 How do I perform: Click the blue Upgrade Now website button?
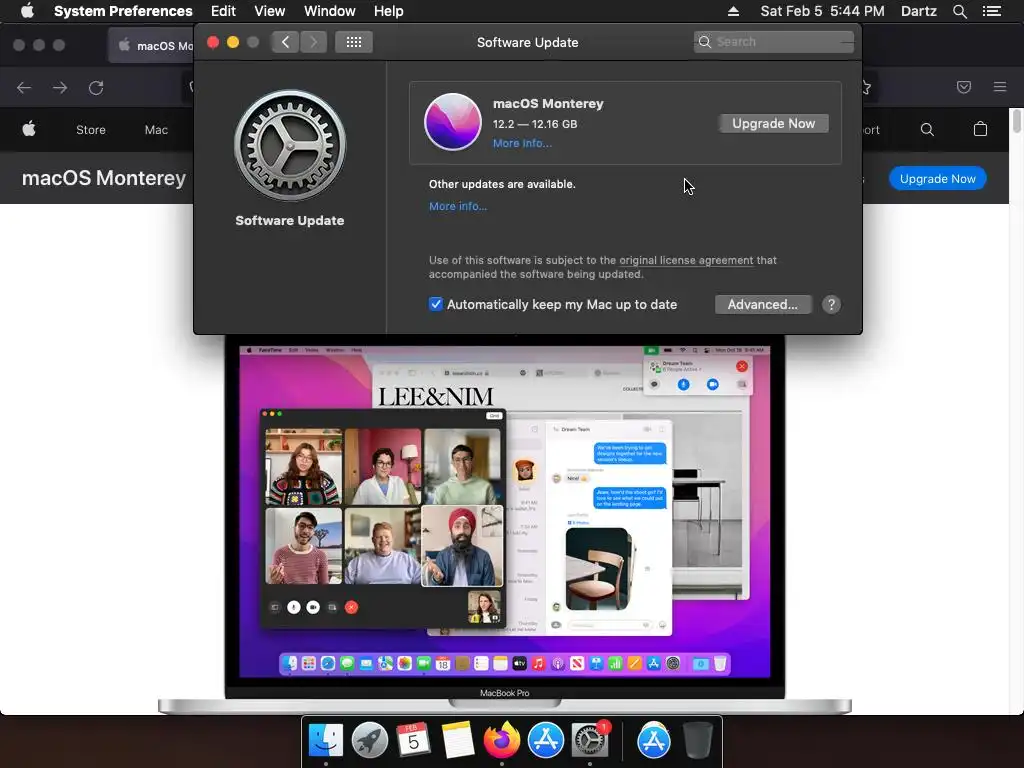tap(937, 179)
